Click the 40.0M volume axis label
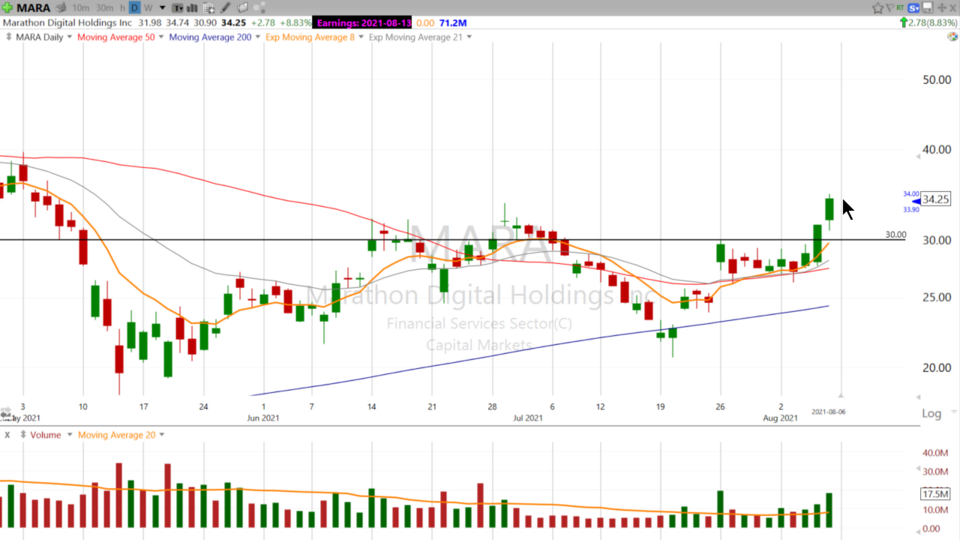Viewport: 960px width, 540px height. click(936, 453)
